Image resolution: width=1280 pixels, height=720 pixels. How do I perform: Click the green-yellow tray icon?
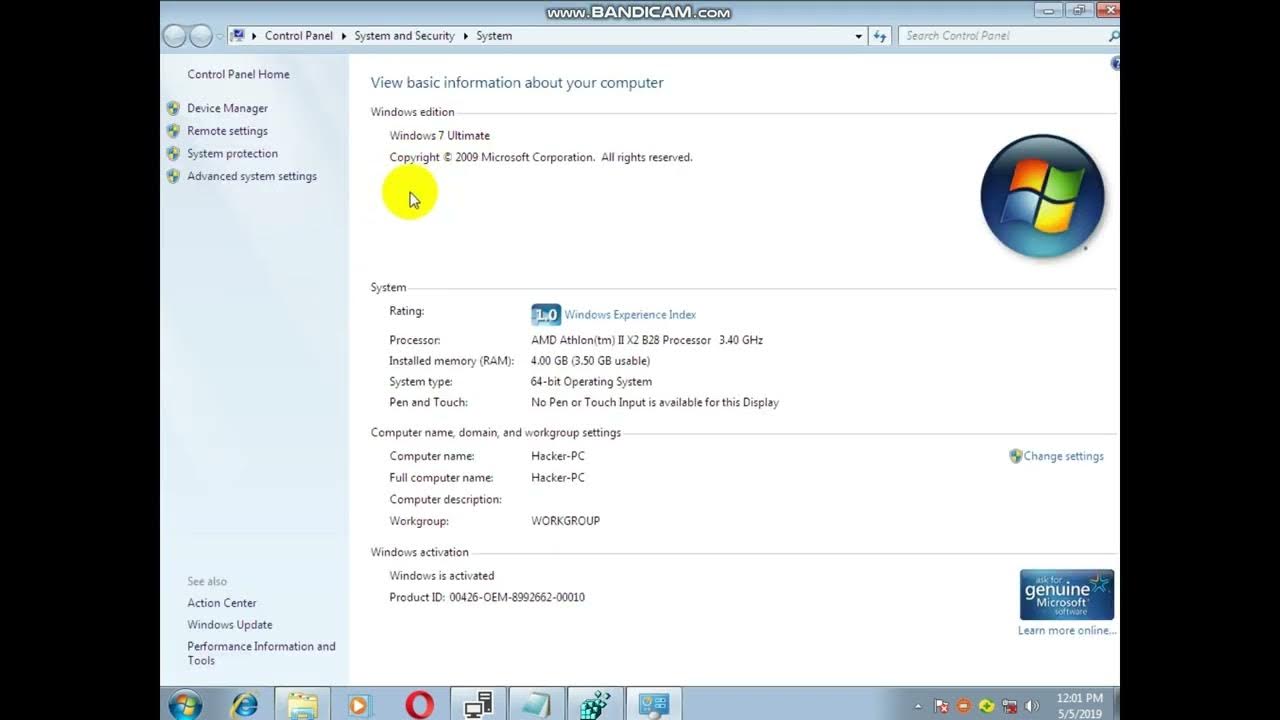point(987,706)
